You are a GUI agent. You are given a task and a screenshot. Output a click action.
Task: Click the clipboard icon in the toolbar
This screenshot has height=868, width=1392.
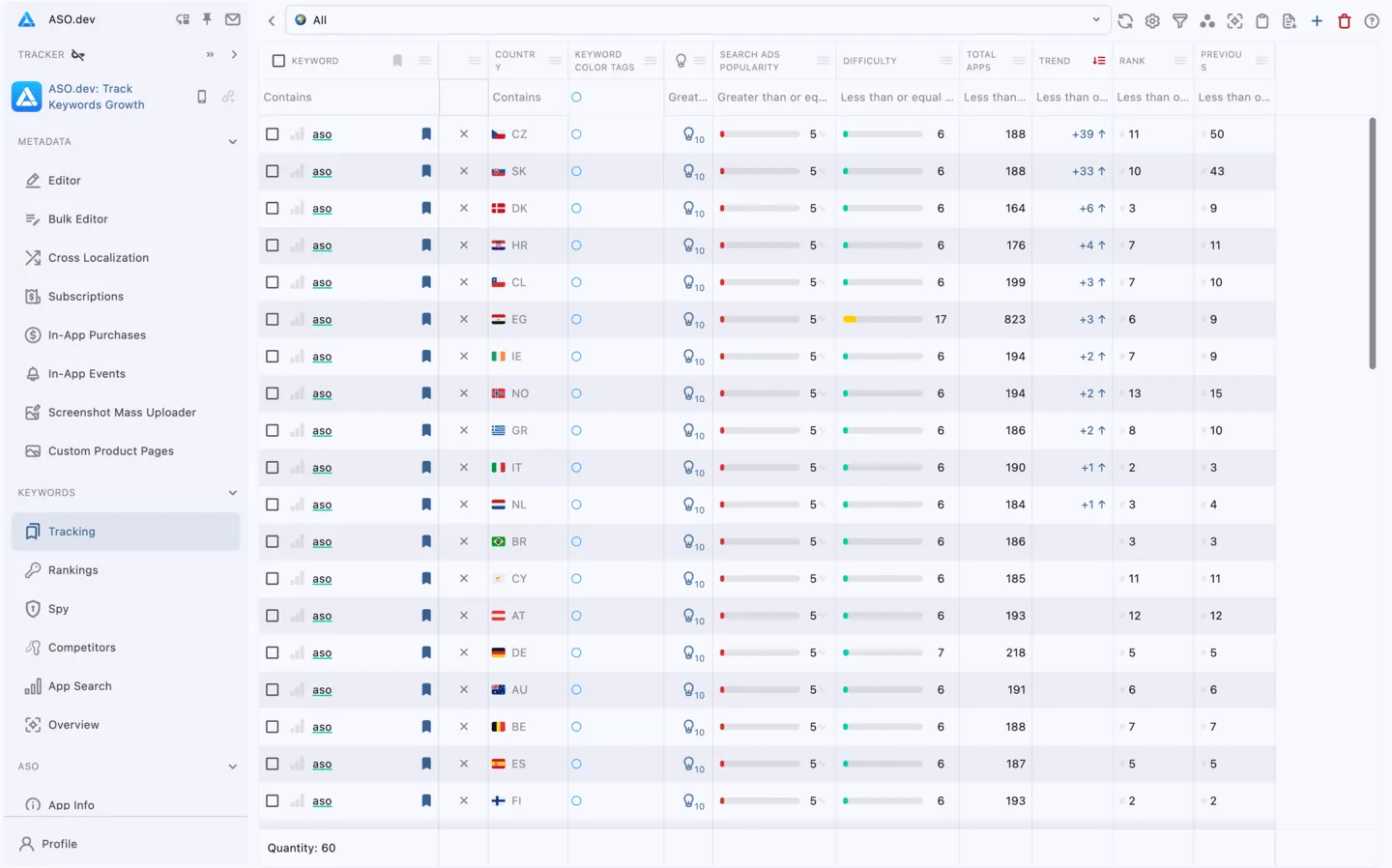[x=1262, y=19]
